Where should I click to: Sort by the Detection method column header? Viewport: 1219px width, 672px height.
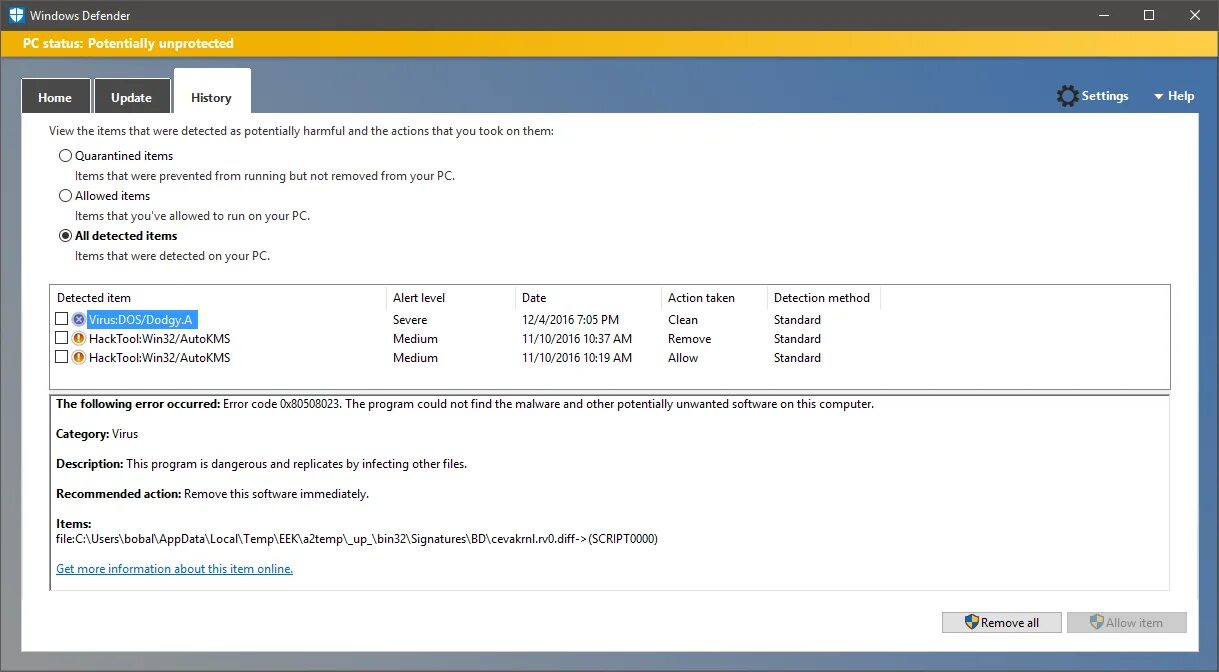click(823, 298)
